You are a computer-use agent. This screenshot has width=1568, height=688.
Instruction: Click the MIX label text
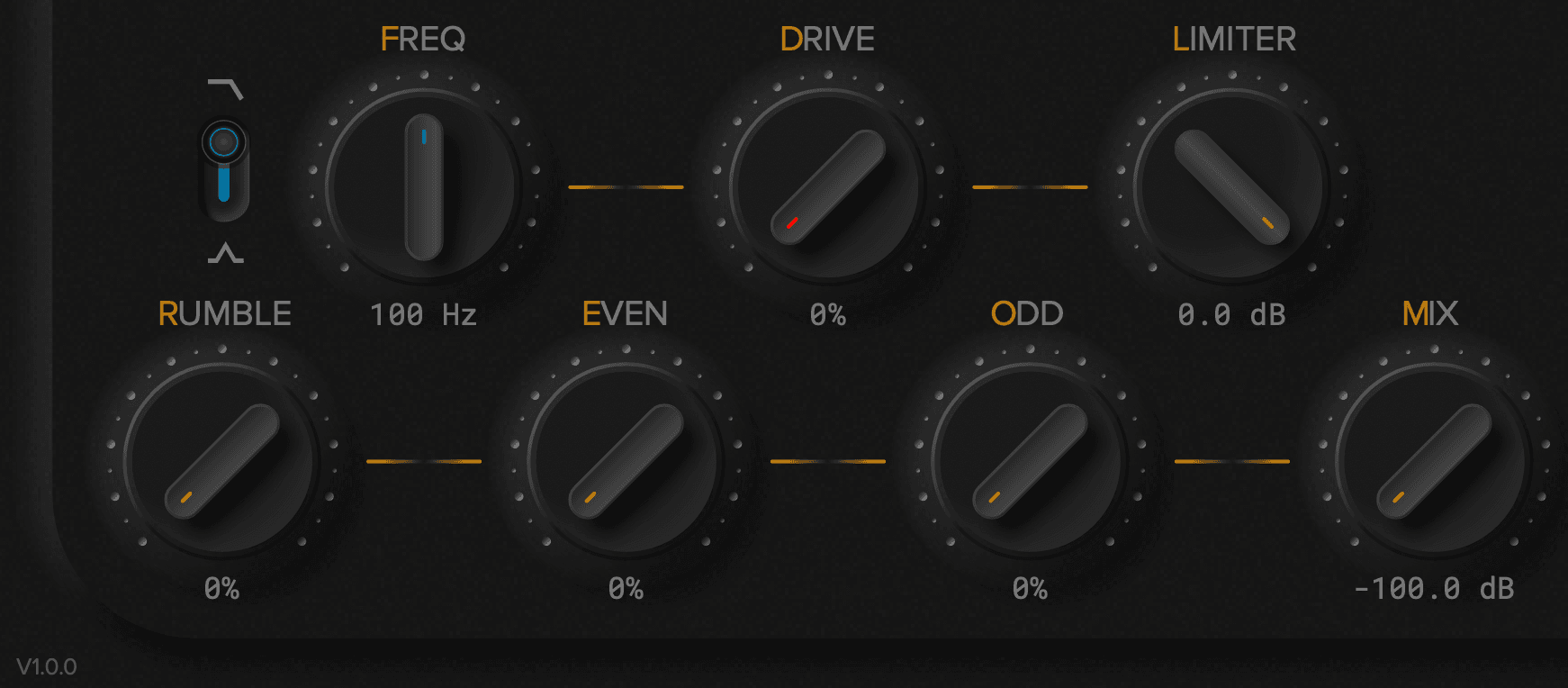[1430, 313]
